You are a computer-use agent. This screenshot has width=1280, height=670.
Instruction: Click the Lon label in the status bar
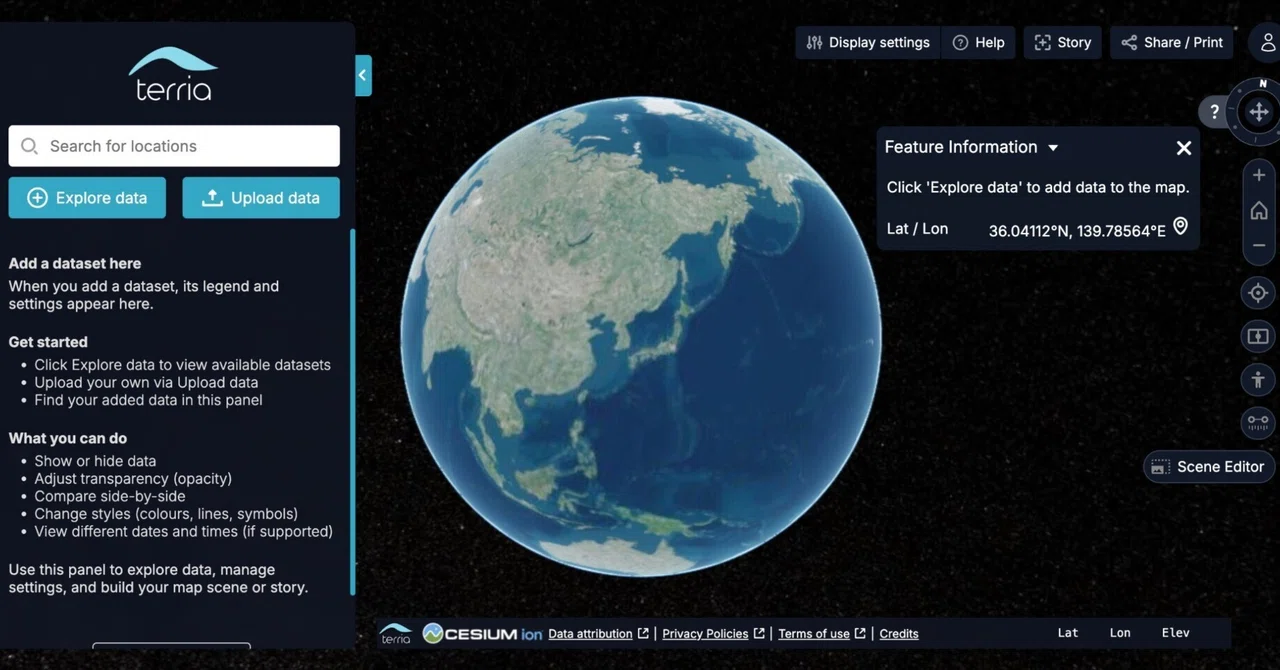pos(1120,633)
